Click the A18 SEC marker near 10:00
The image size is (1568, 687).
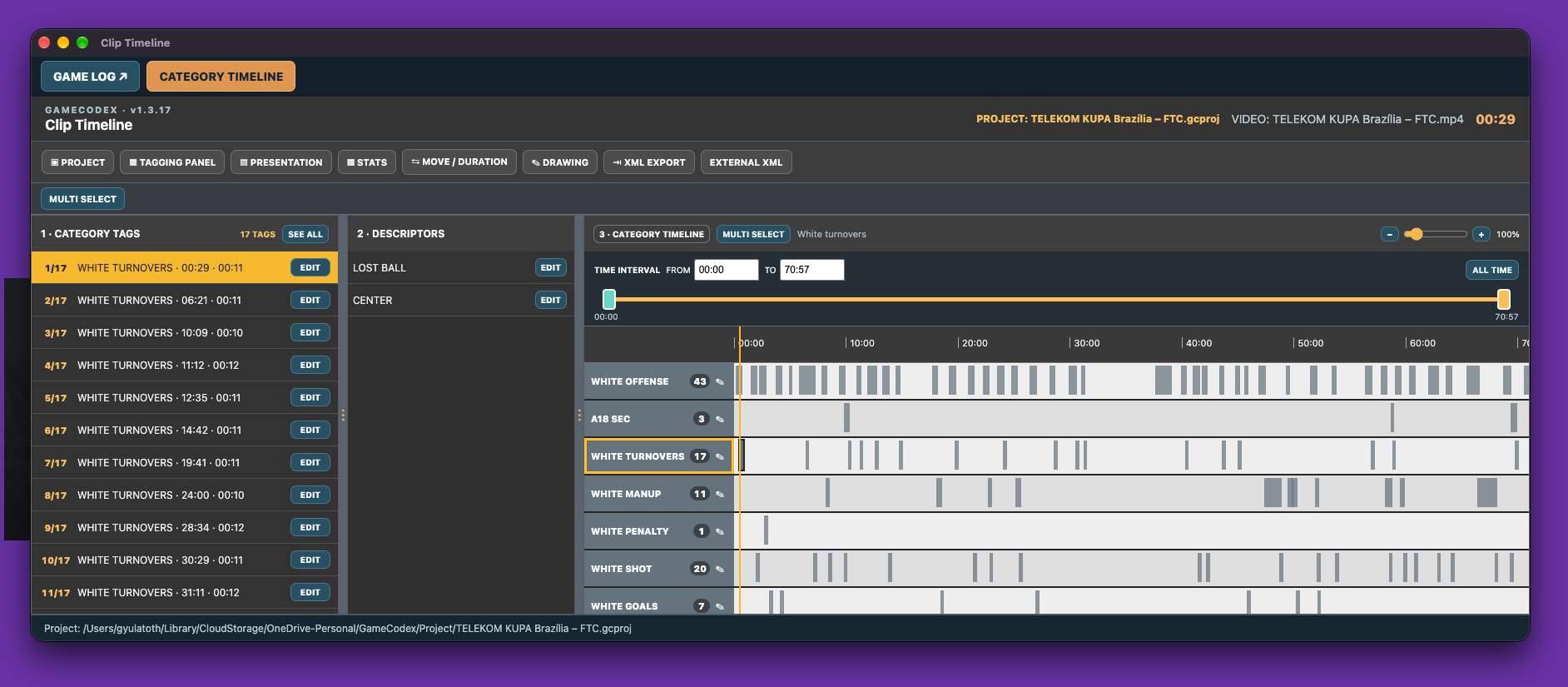(x=846, y=418)
